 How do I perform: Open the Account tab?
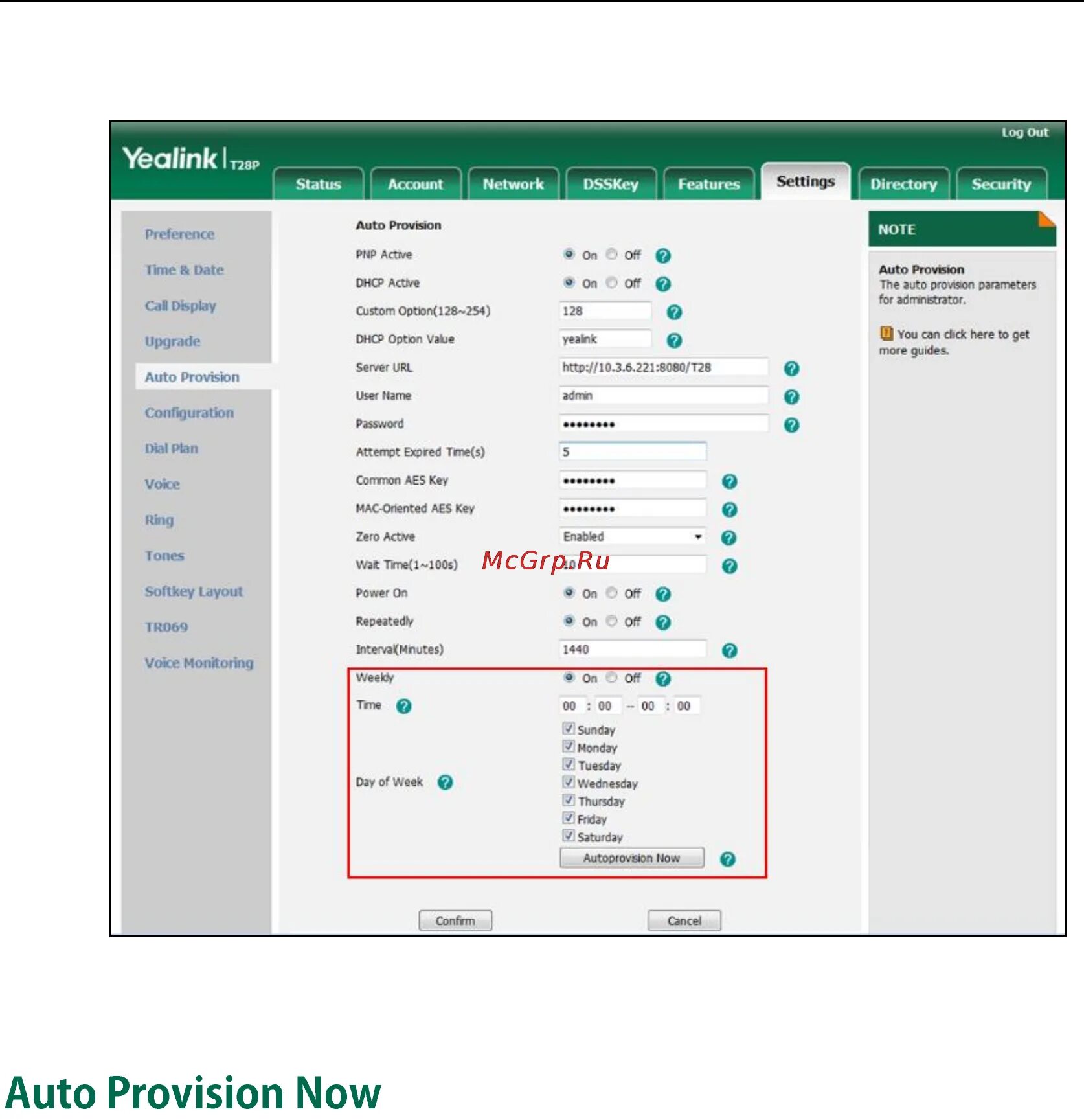415,184
